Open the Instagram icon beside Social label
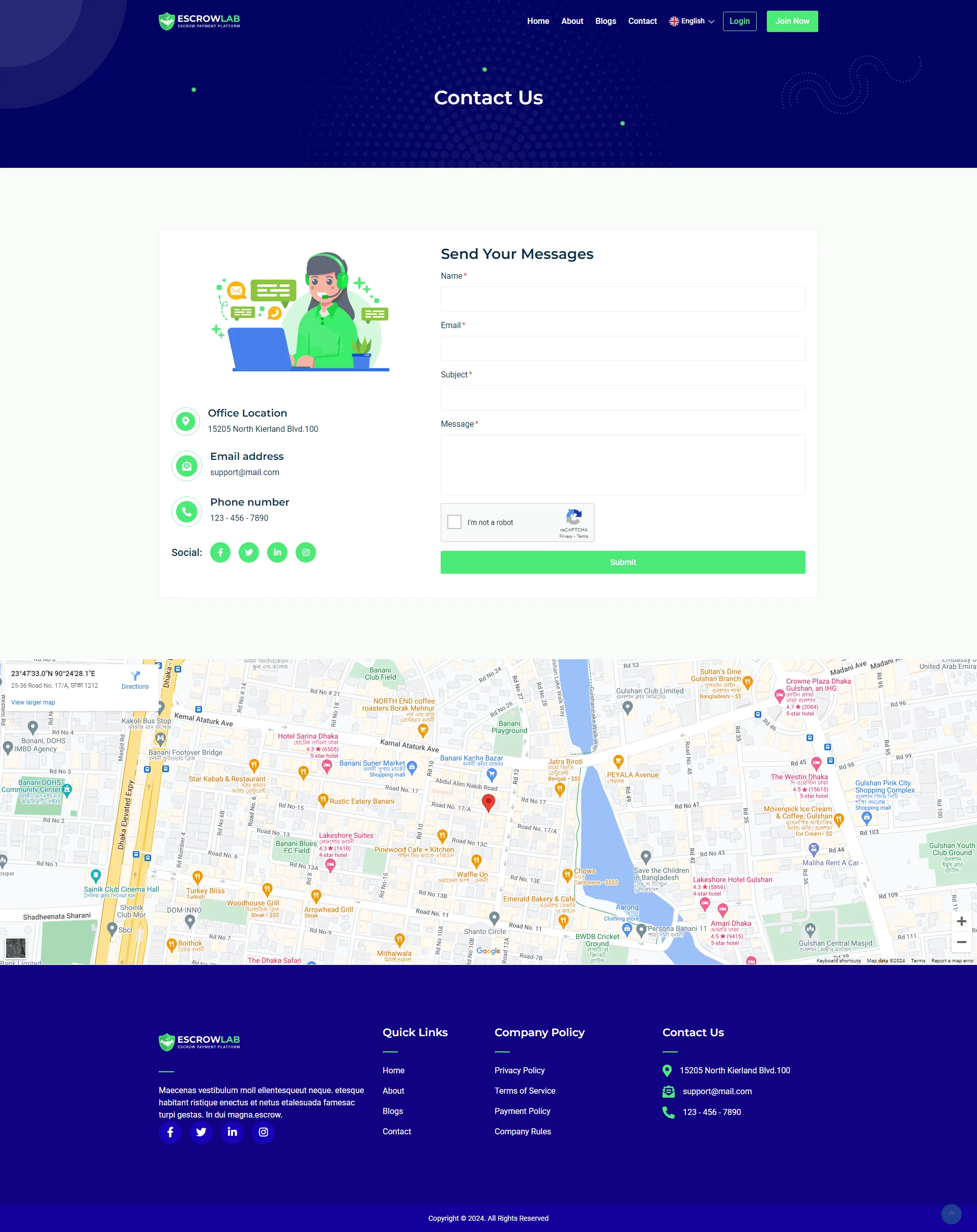Image resolution: width=977 pixels, height=1232 pixels. 306,552
